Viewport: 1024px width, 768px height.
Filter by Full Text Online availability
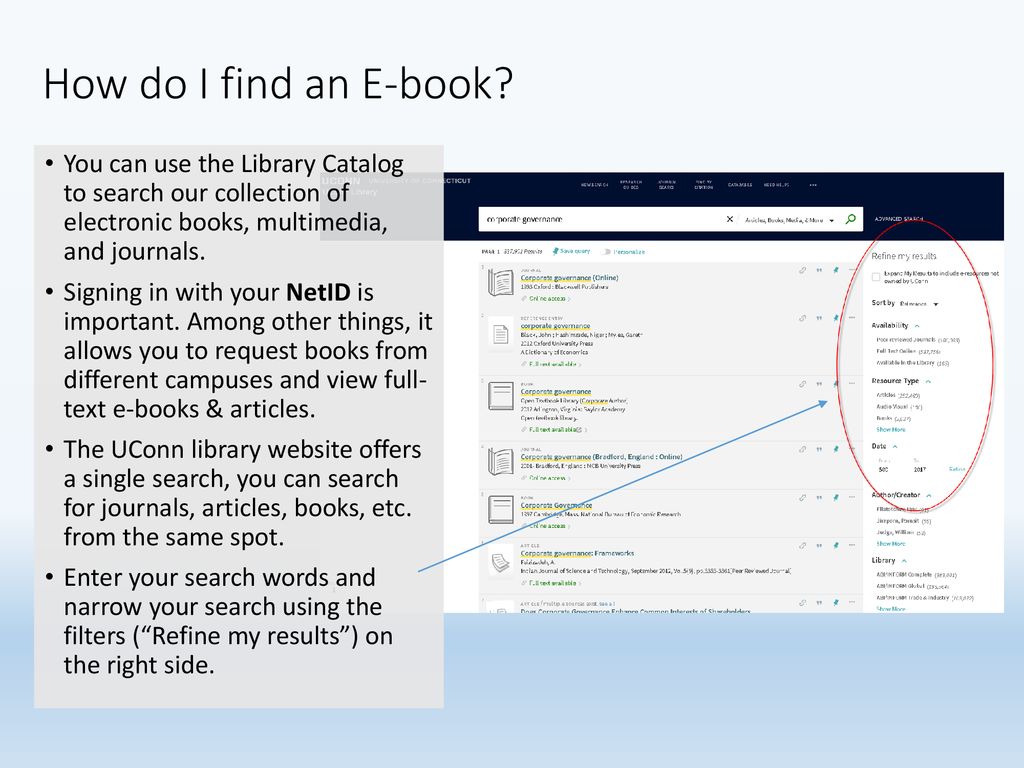908,351
